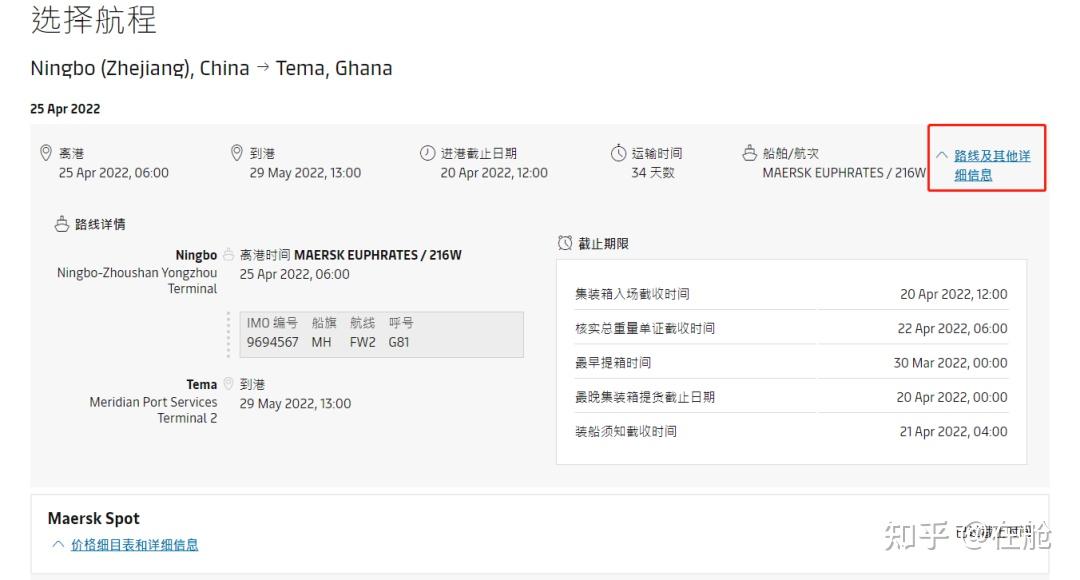
Task: Open the 路线及其他详细信息 link
Action: (991, 165)
